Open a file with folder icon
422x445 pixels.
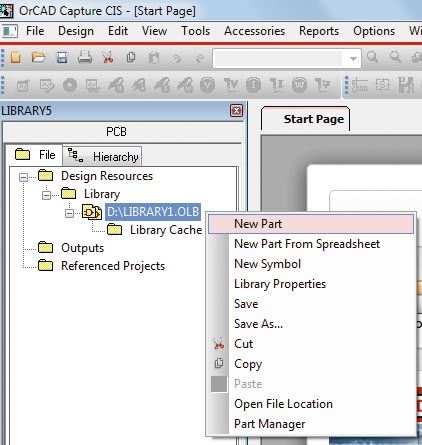coord(38,58)
